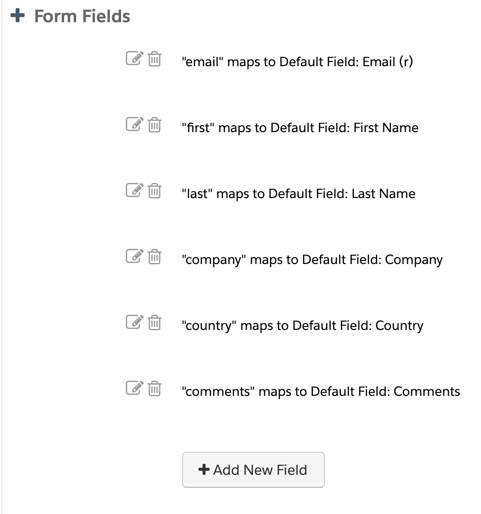Delete the "comments" field mapping
481x514 pixels.
[x=155, y=388]
